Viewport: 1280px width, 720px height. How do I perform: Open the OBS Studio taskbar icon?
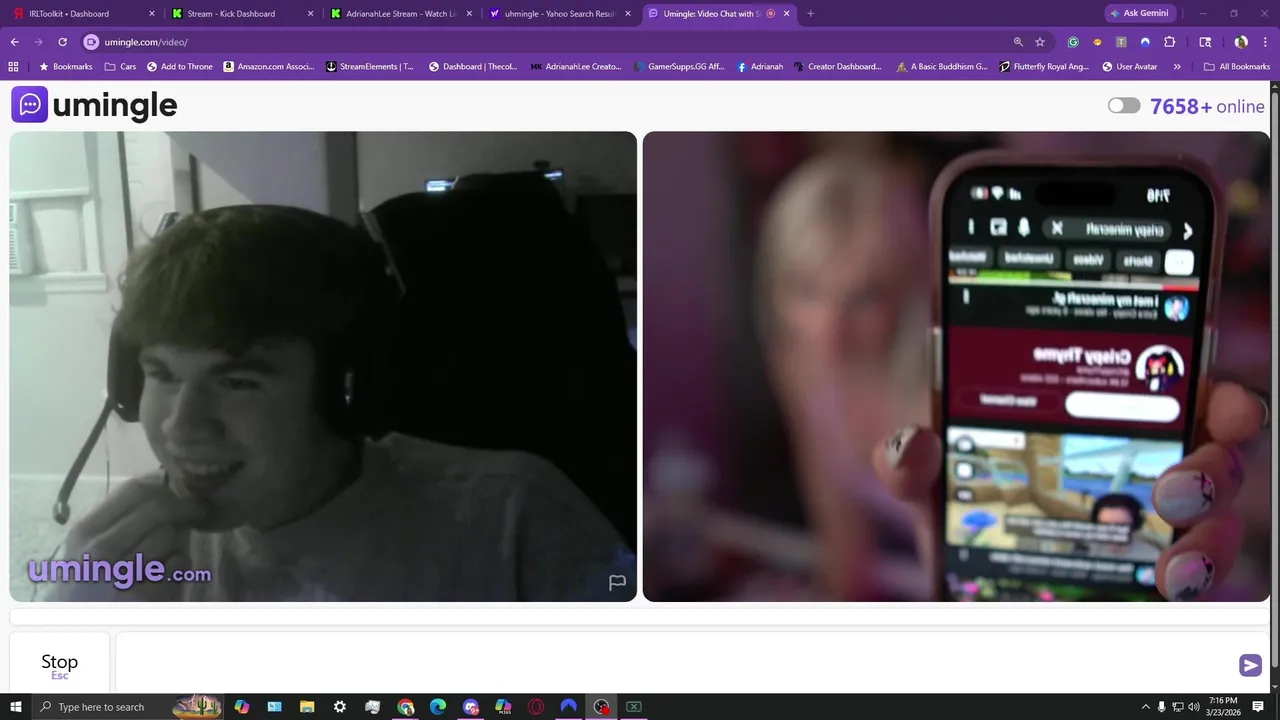[x=601, y=707]
